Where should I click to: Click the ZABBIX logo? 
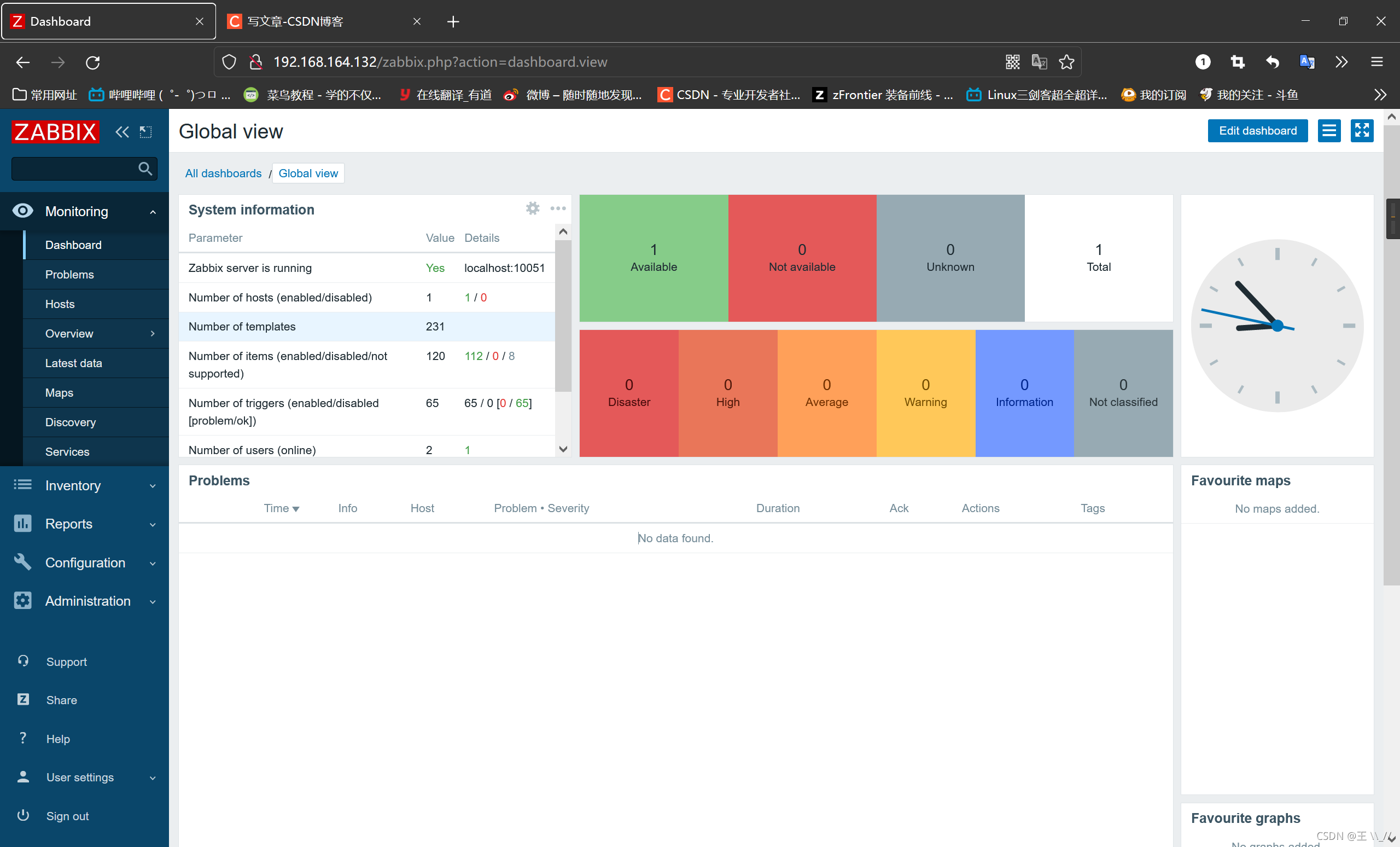[55, 132]
